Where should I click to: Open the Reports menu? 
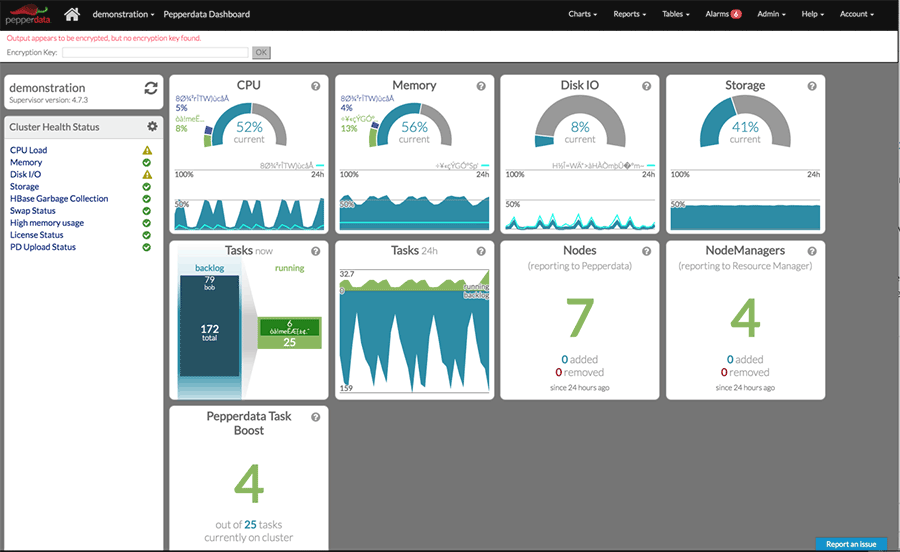click(x=629, y=14)
